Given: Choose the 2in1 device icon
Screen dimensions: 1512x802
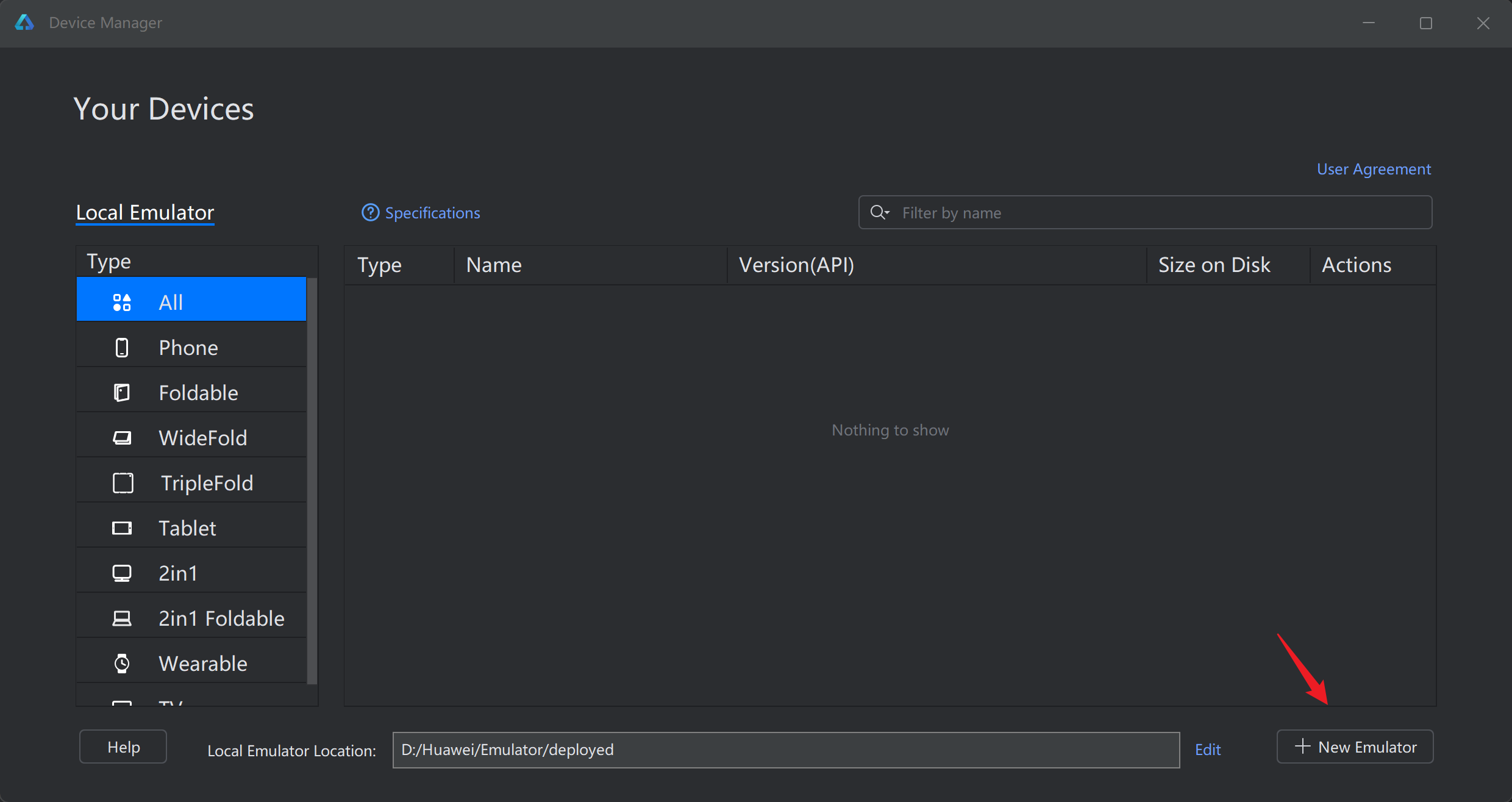Looking at the screenshot, I should click(x=122, y=573).
